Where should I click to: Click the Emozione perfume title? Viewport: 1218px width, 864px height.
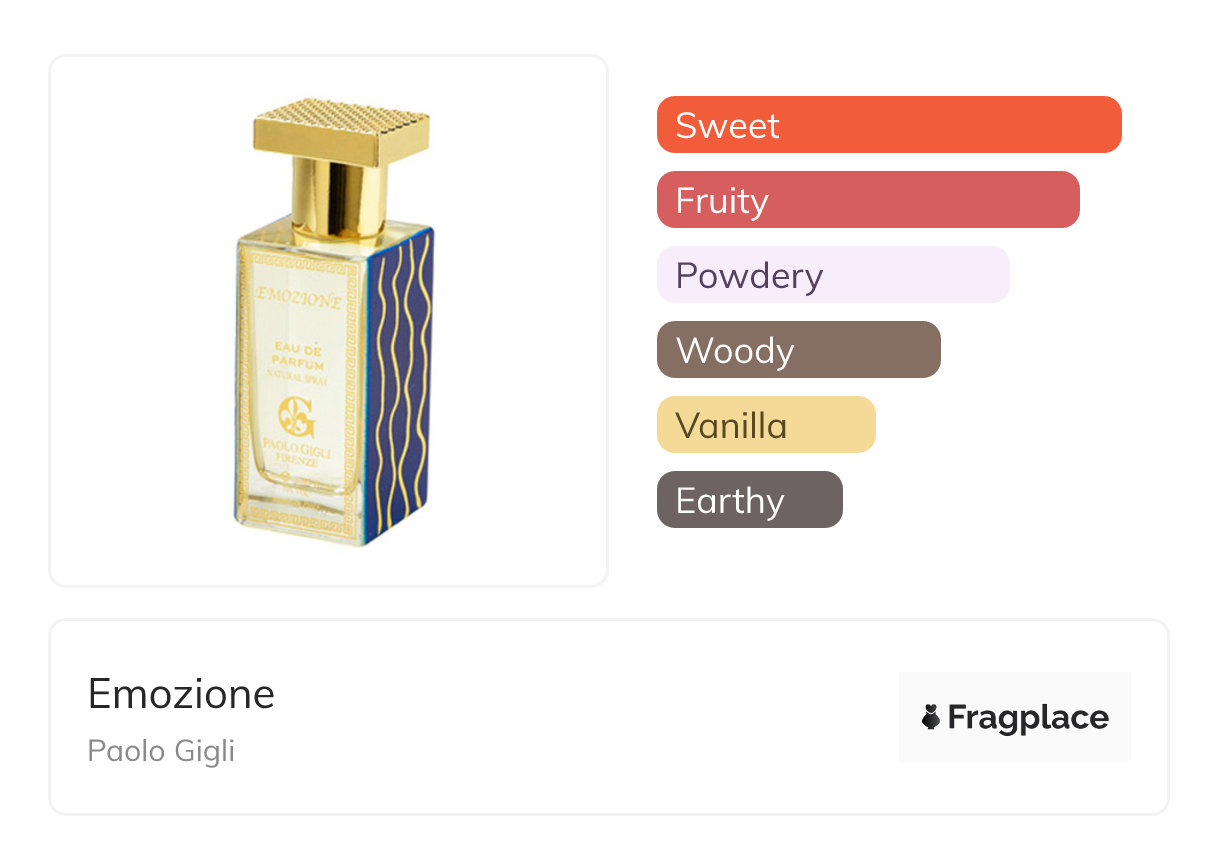[x=181, y=693]
